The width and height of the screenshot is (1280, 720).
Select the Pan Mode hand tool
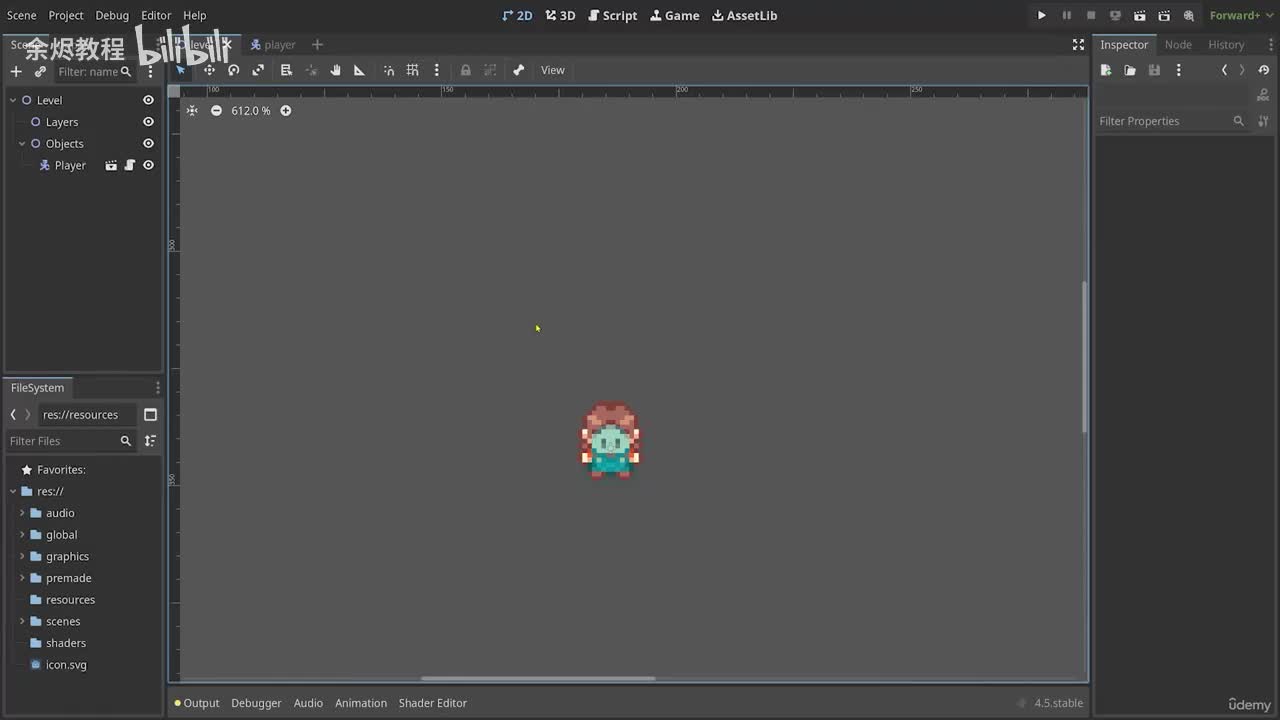(335, 70)
